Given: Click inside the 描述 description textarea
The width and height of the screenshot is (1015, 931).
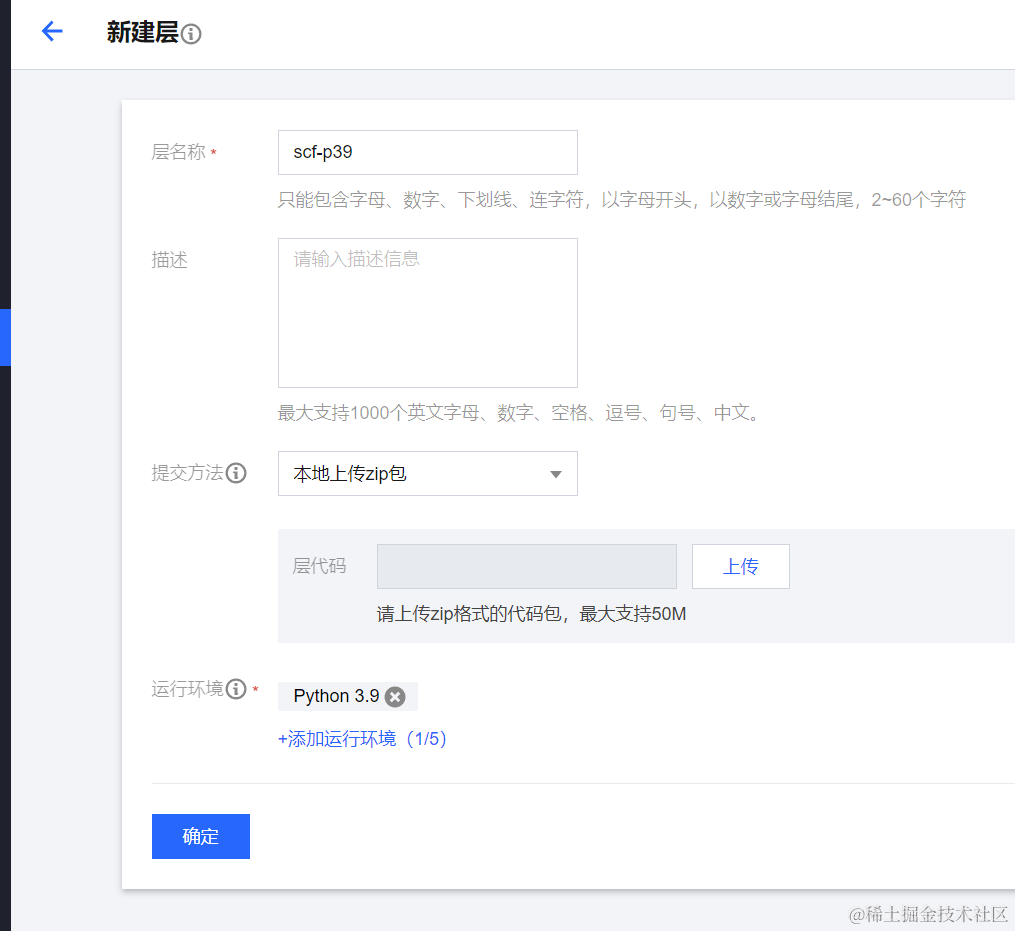Looking at the screenshot, I should tap(427, 312).
